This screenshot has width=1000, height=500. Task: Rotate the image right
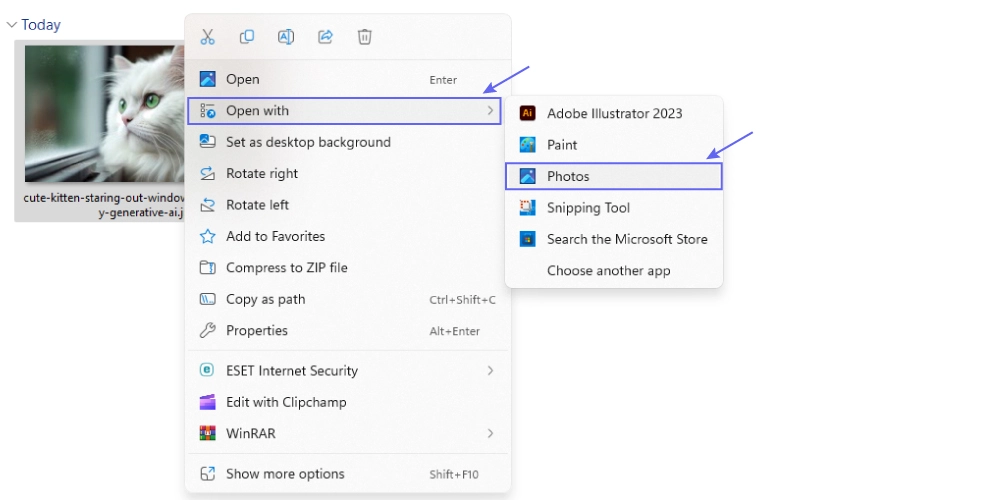pos(262,174)
